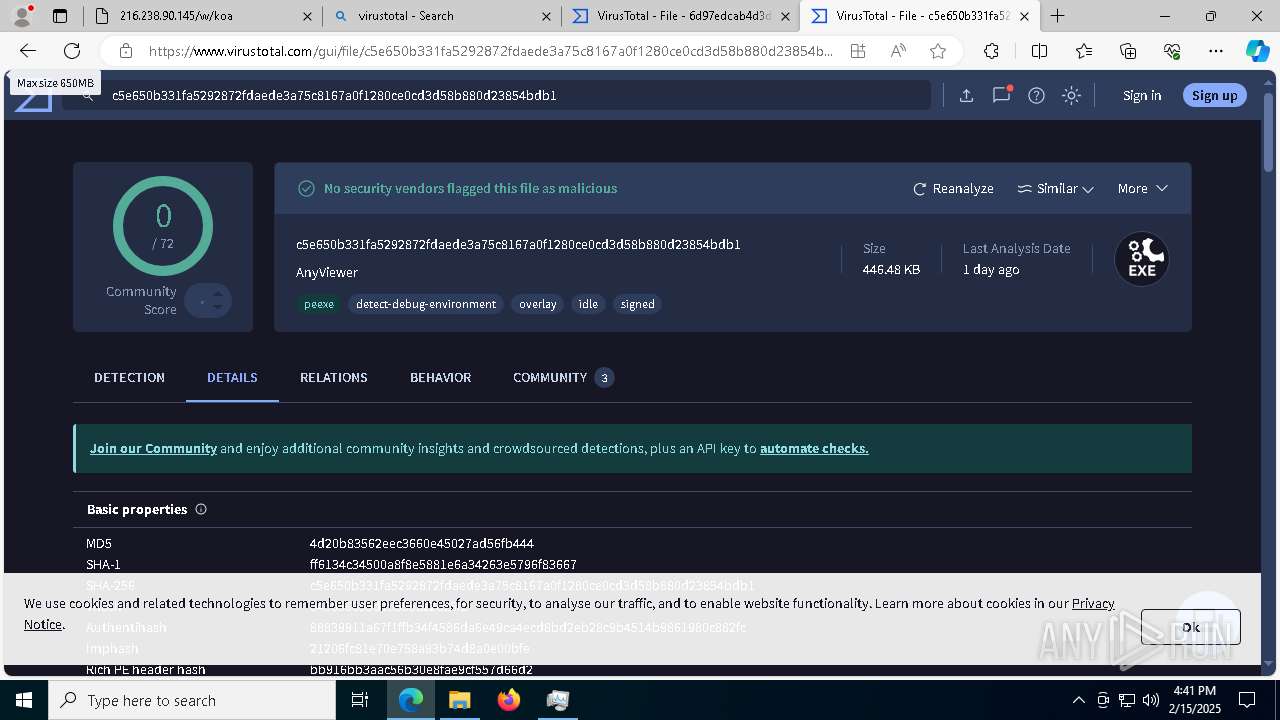The height and width of the screenshot is (720, 1280).
Task: Switch to the 216.238.90.145 browser tab
Action: (202, 16)
